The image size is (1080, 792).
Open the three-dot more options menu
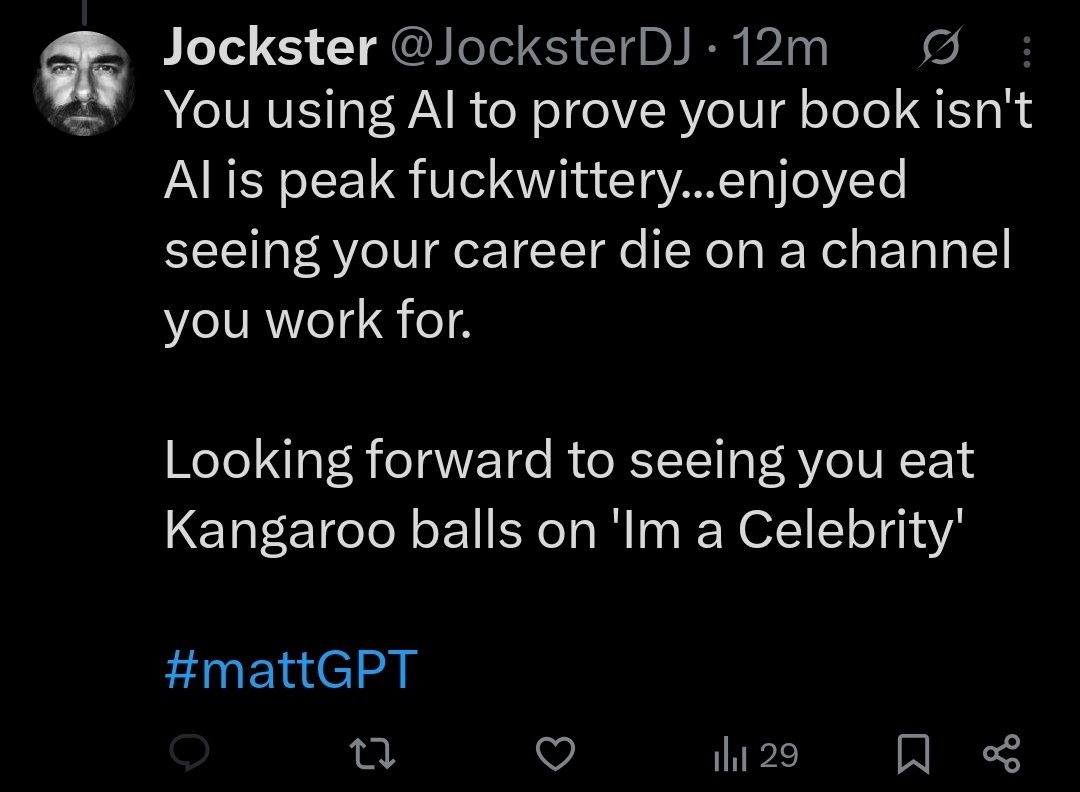(1029, 50)
